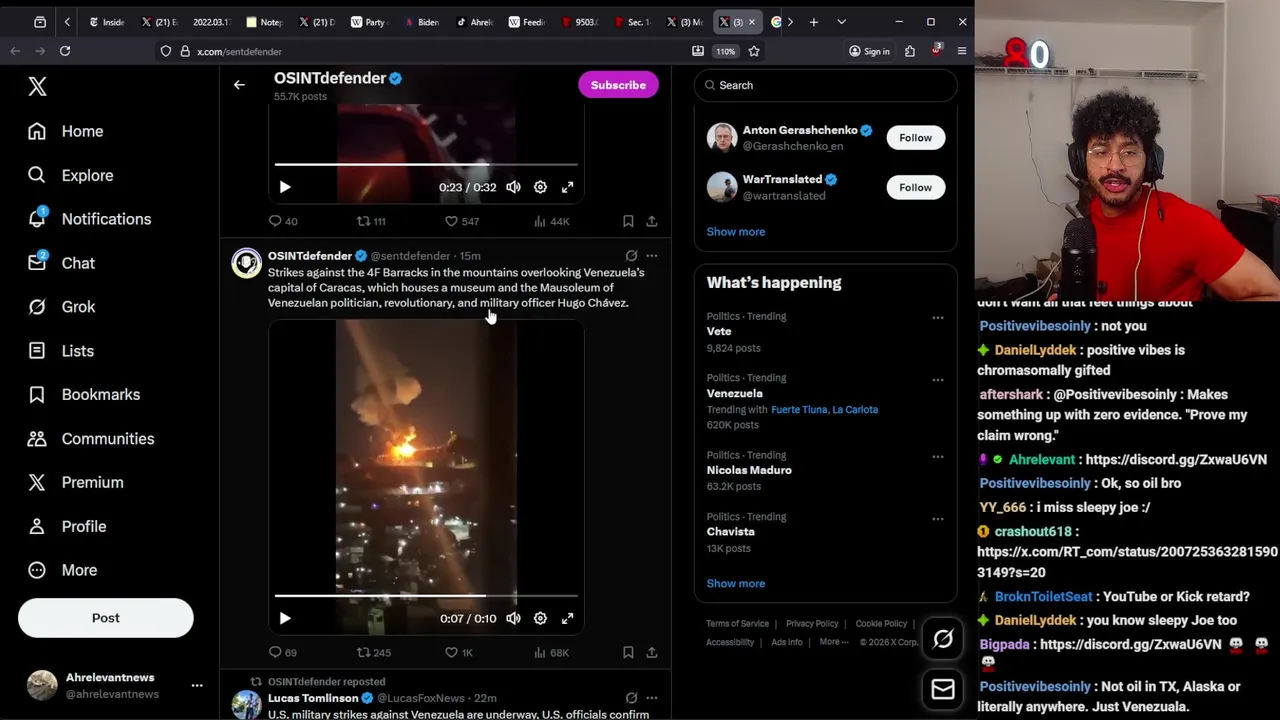This screenshot has width=1280, height=720.
Task: Expand the More menu in sidebar
Action: point(62,570)
